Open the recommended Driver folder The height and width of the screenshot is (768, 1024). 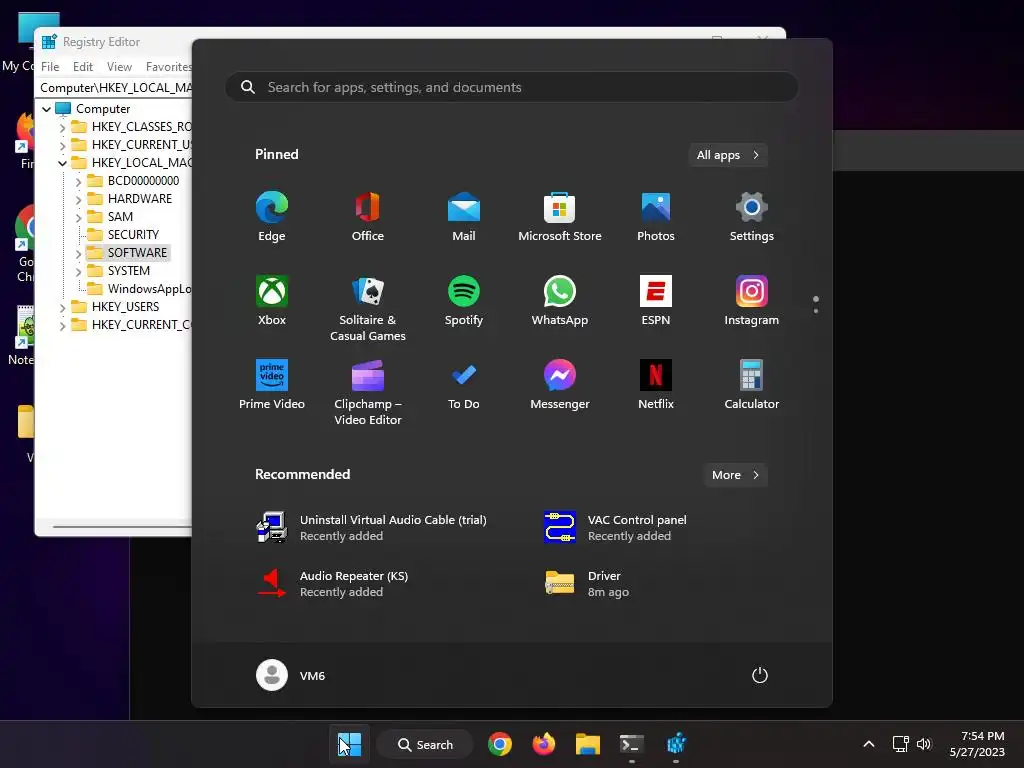pyautogui.click(x=588, y=583)
